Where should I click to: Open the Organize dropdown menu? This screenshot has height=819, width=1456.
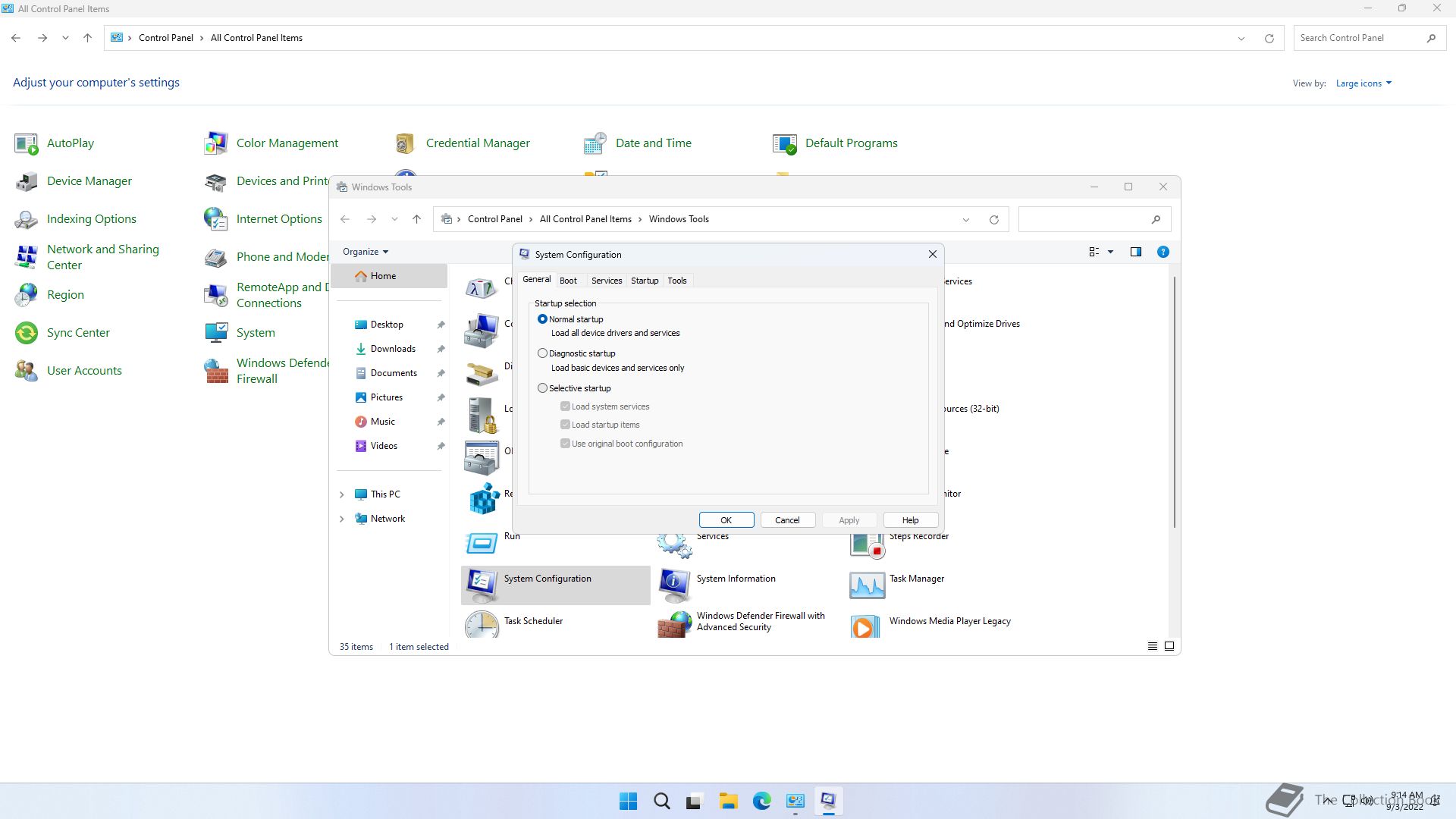(x=365, y=252)
